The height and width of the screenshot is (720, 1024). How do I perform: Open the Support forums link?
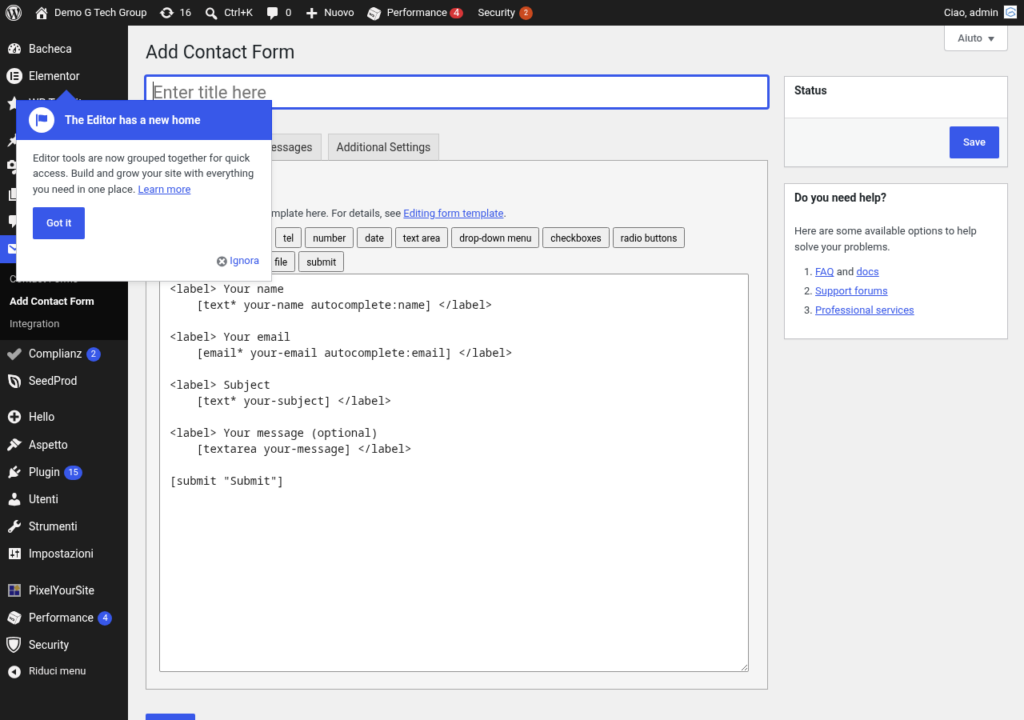point(851,291)
